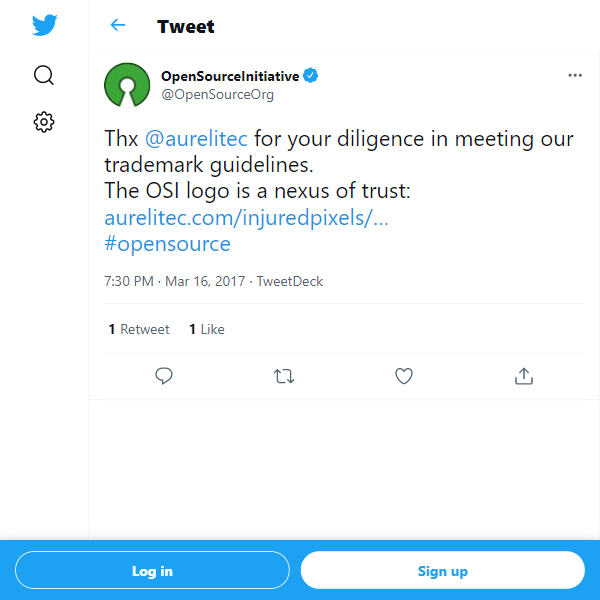Like the tweet with heart icon
Image resolution: width=600 pixels, height=600 pixels.
pyautogui.click(x=404, y=376)
